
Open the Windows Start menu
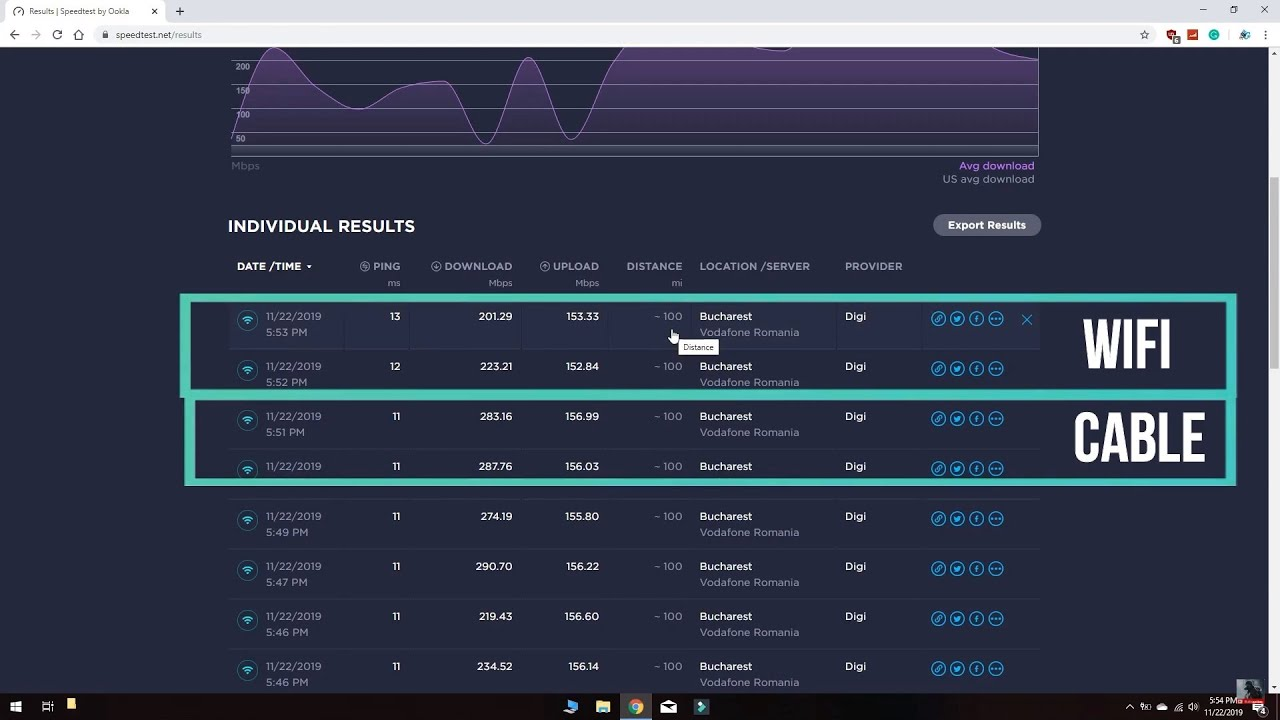pos(16,707)
